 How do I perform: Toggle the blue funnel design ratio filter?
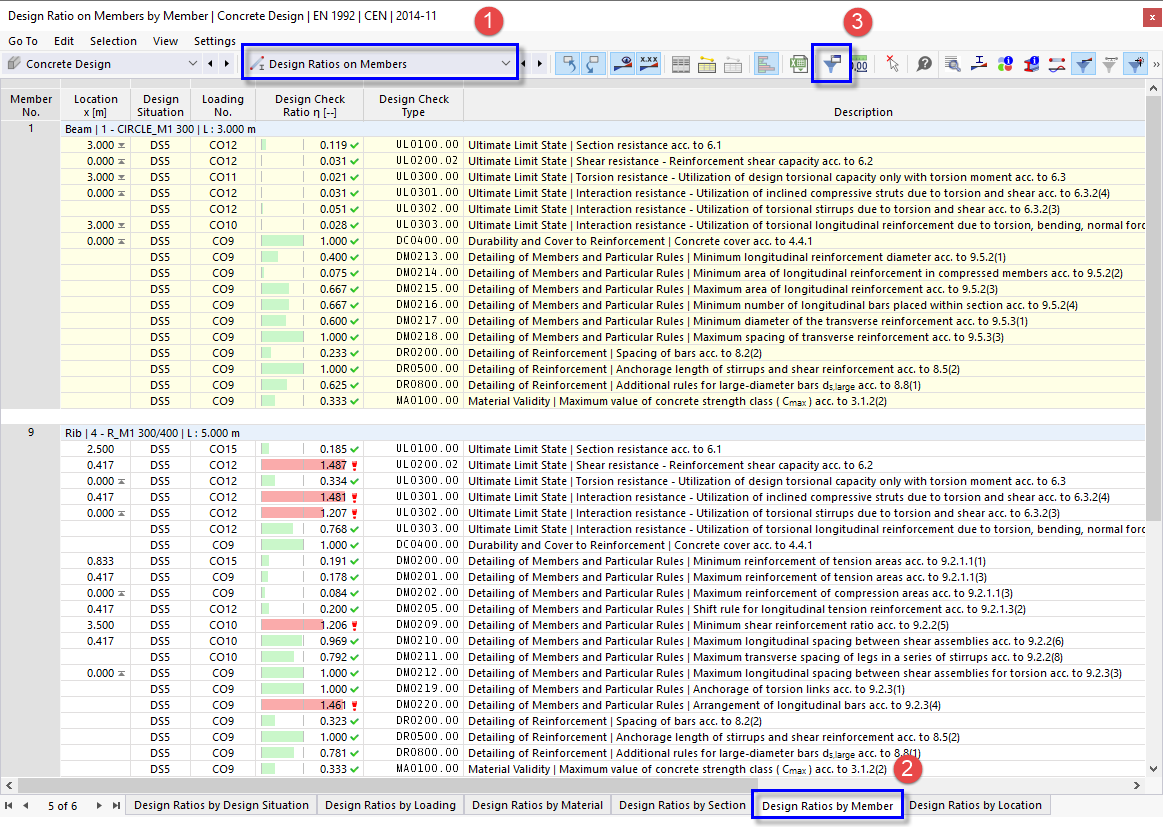click(1084, 65)
